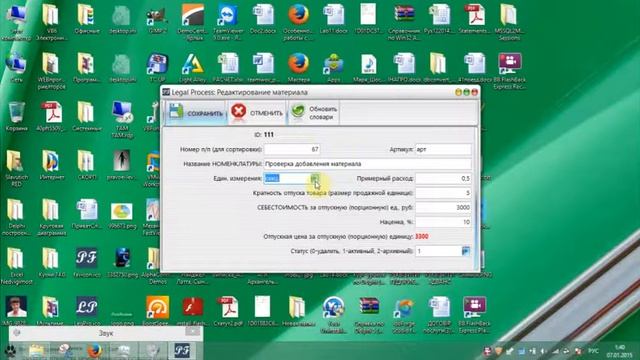Click the PF application taskbar button
Image resolution: width=640 pixels, height=360 pixels.
click(x=182, y=351)
